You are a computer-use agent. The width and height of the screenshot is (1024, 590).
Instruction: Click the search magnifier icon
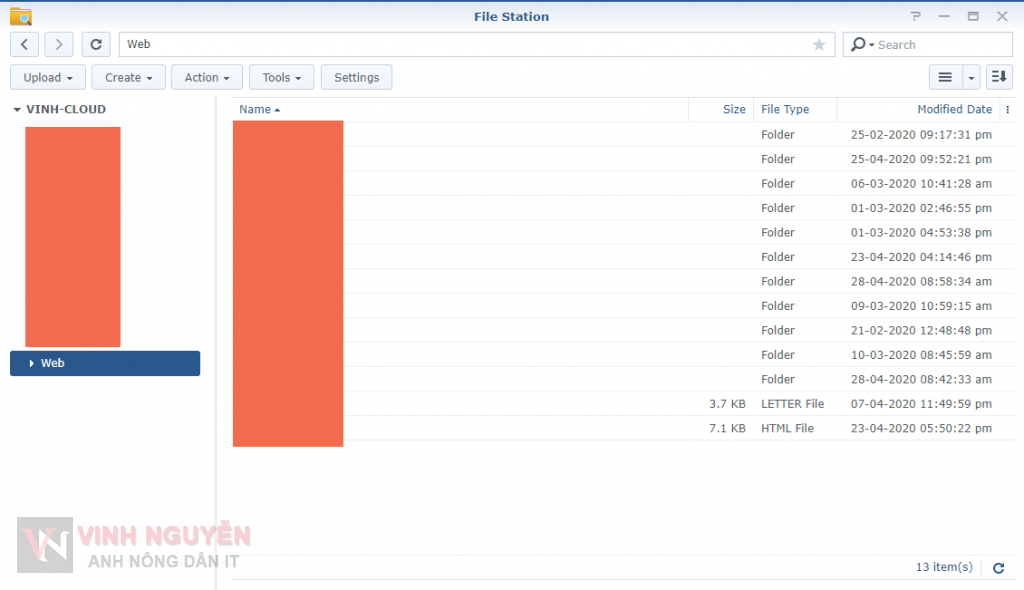tap(859, 44)
